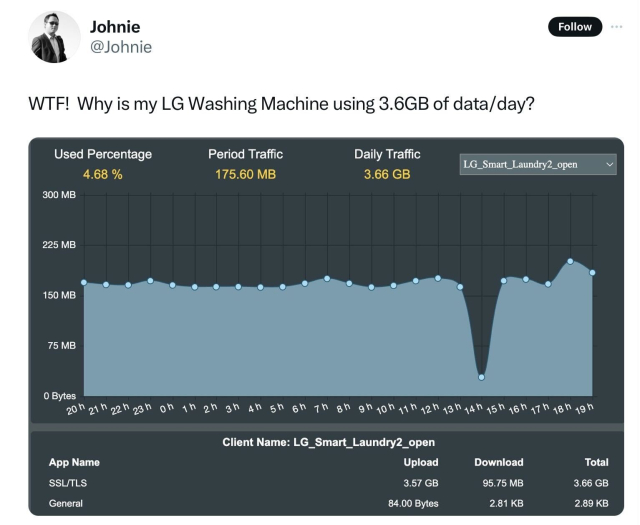Select the 14h dip data point
Image resolution: width=640 pixels, height=525 pixels.
pyautogui.click(x=481, y=377)
